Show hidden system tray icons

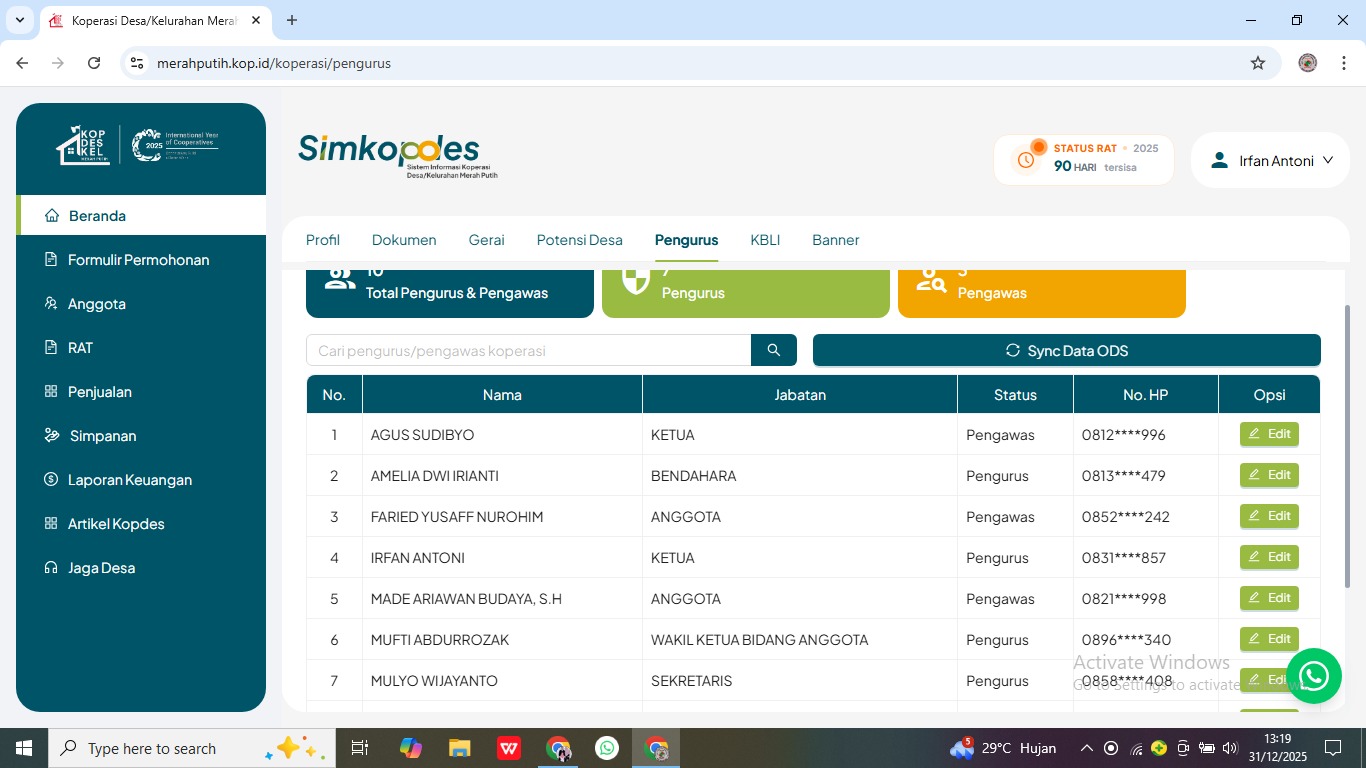coord(1086,748)
